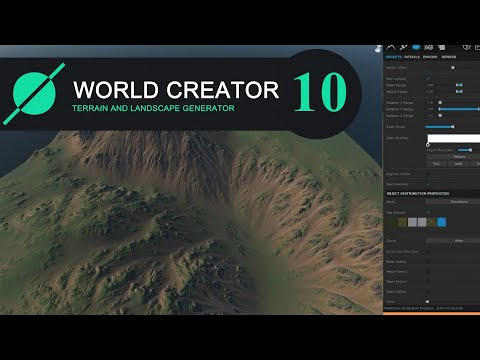The width and height of the screenshot is (480, 360).
Task: Toggle the Slope Select checkbox
Action: pos(428,282)
